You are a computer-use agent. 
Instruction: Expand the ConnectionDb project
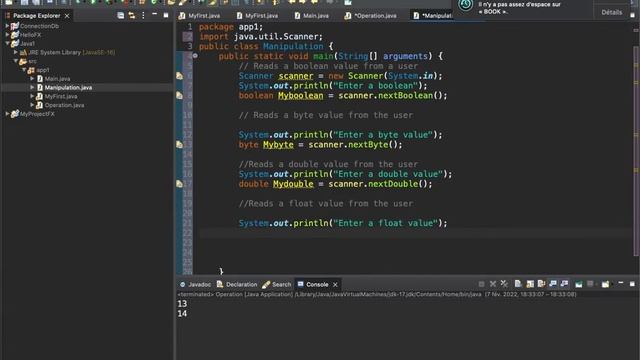coord(7,26)
